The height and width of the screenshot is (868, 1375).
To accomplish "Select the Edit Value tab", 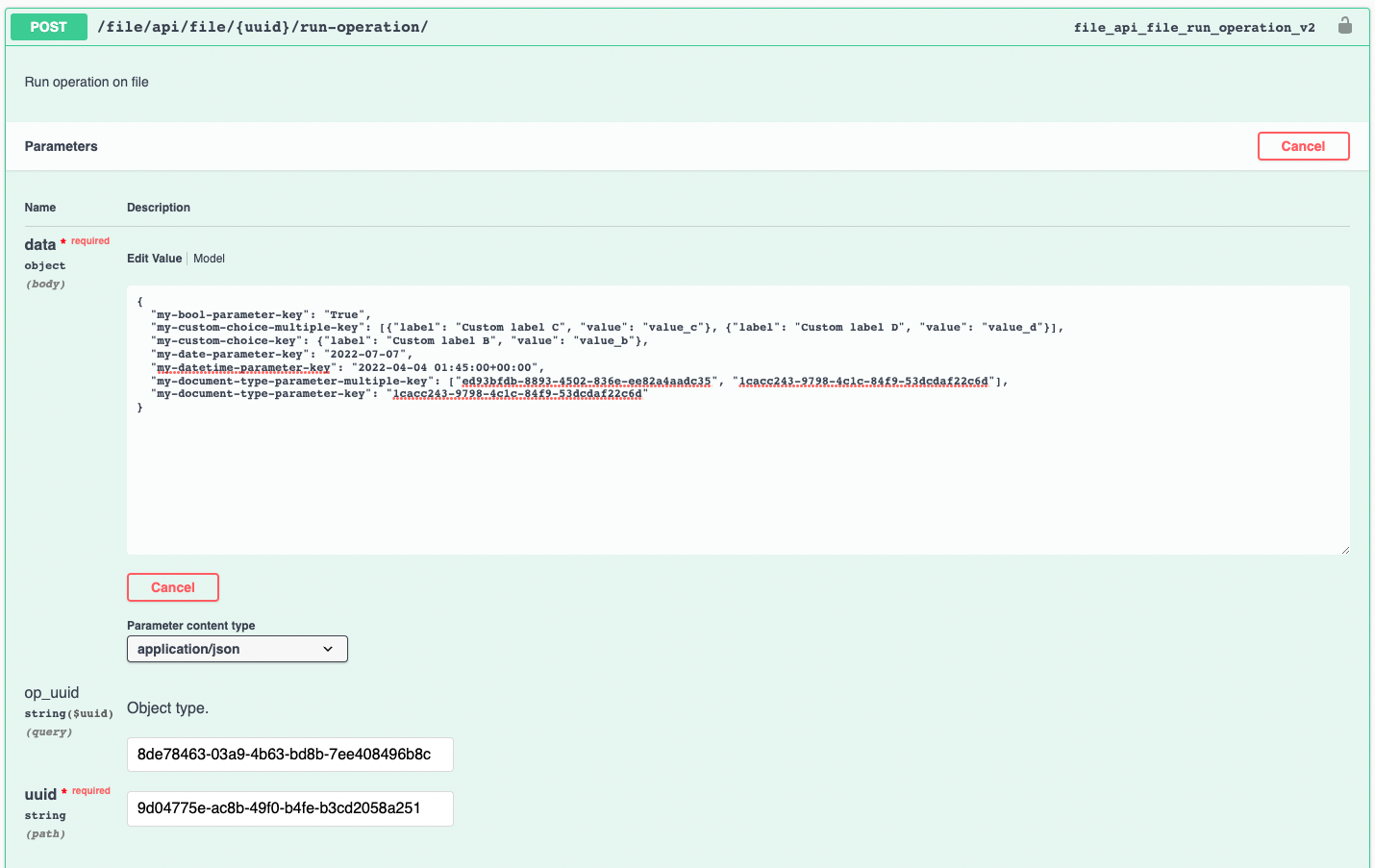I will [x=154, y=259].
